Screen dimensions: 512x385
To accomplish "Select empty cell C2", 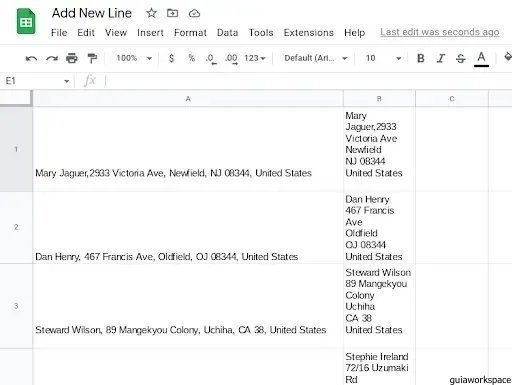I will point(452,227).
